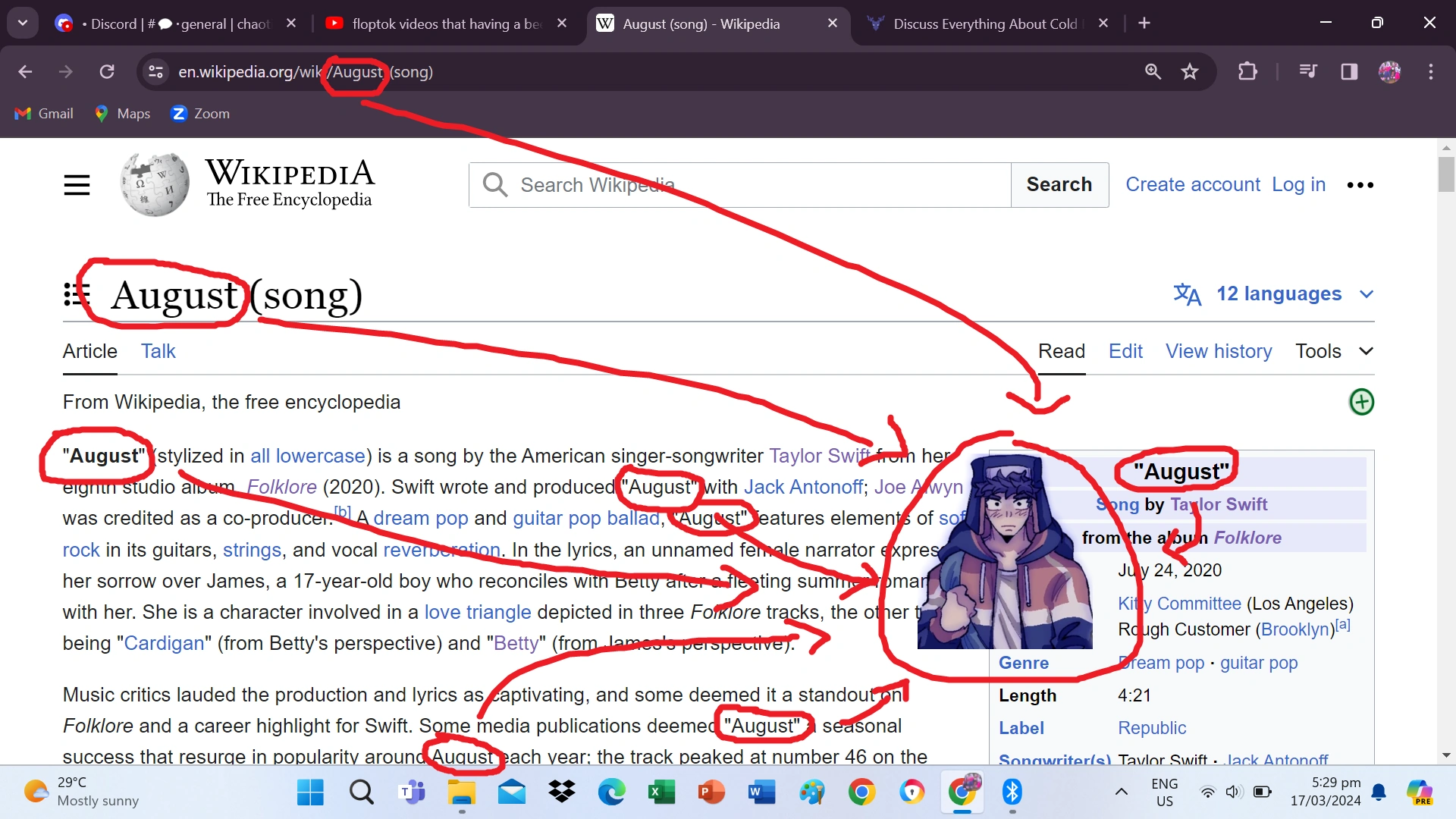Open the media controls icon
This screenshot has width=1456, height=819.
coord(1307,71)
